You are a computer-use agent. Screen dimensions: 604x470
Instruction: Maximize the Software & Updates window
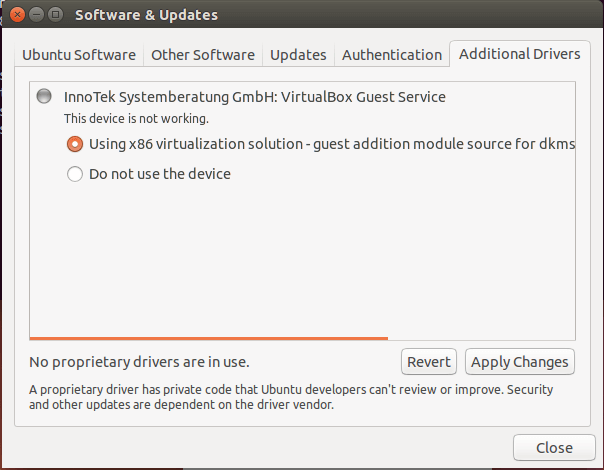(x=55, y=15)
